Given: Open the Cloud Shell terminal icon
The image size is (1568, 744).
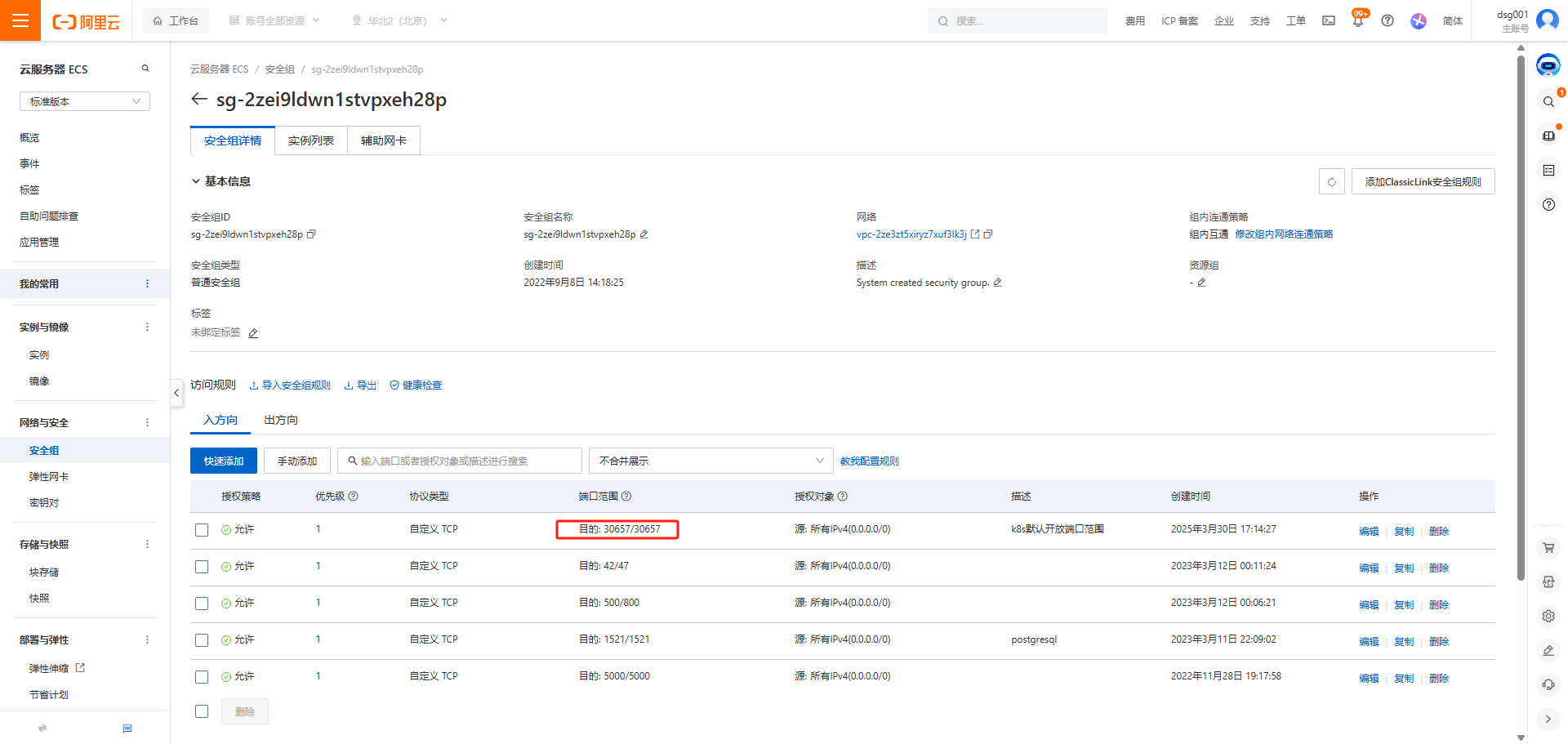Looking at the screenshot, I should coord(1329,20).
